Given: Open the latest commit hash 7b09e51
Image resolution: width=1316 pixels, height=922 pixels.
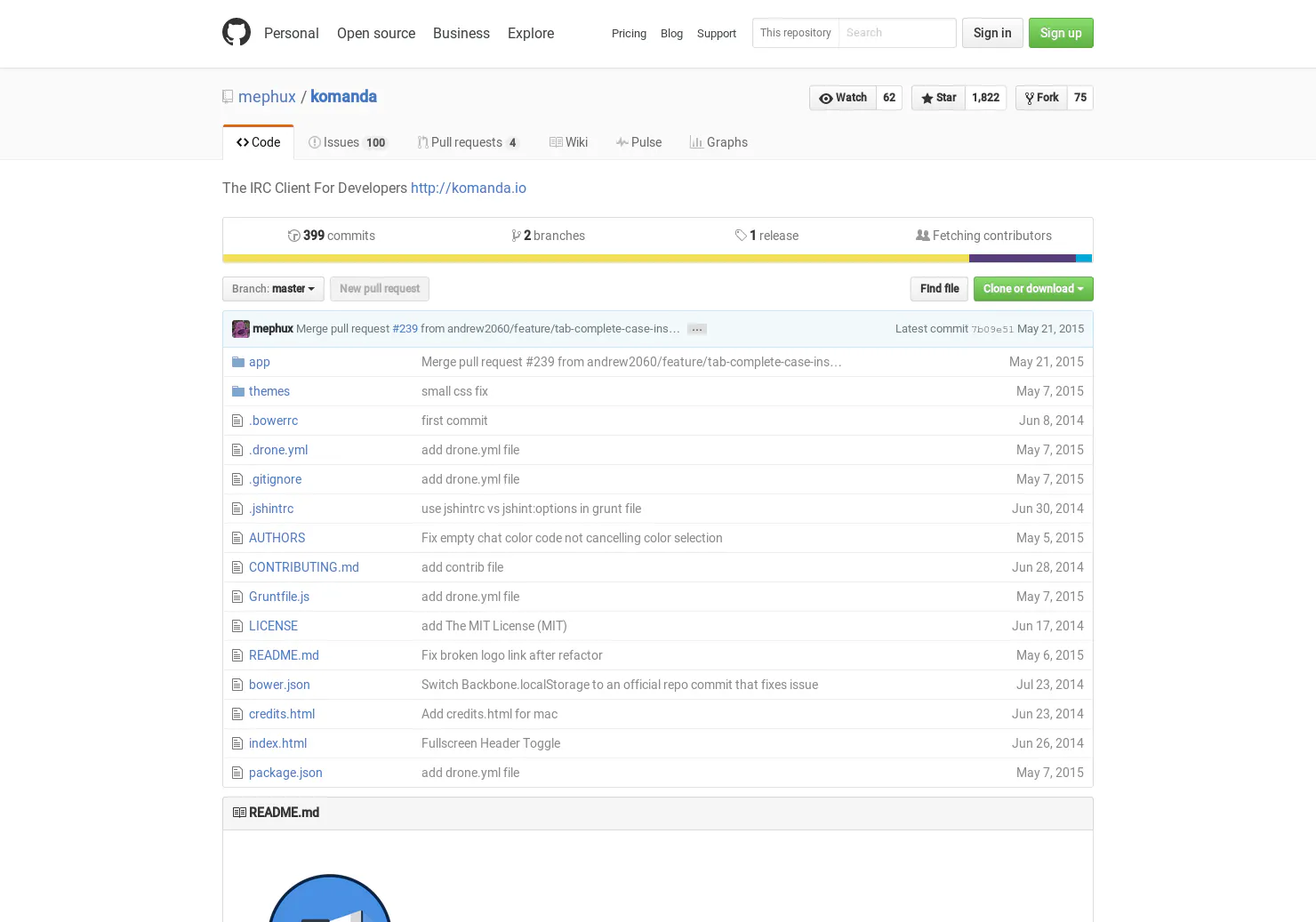Looking at the screenshot, I should point(992,329).
